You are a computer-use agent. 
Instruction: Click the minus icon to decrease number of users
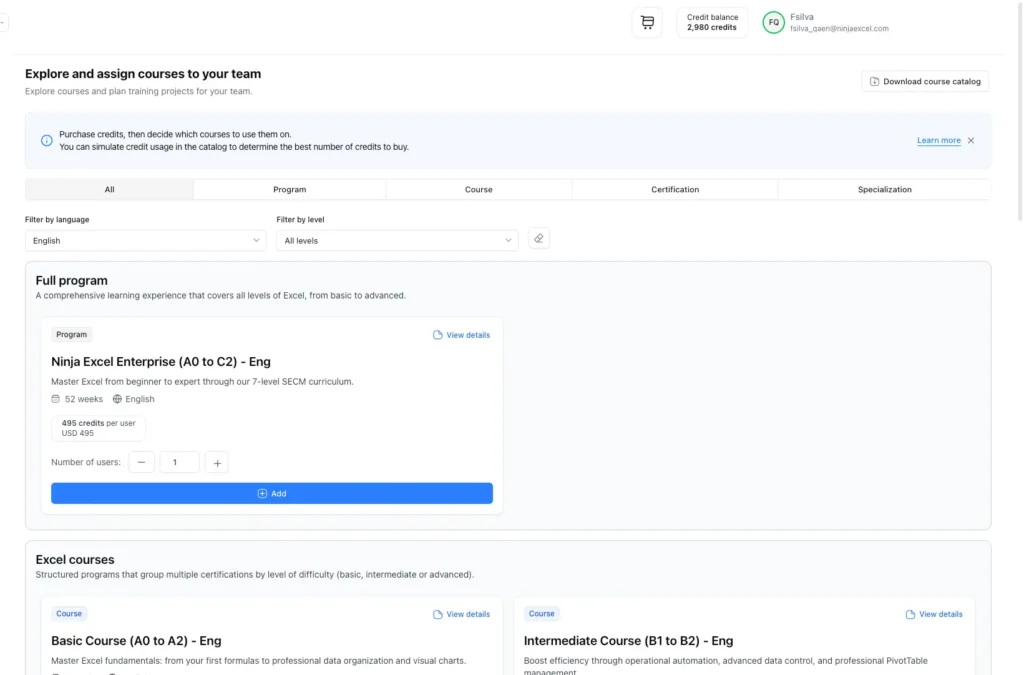click(x=141, y=462)
